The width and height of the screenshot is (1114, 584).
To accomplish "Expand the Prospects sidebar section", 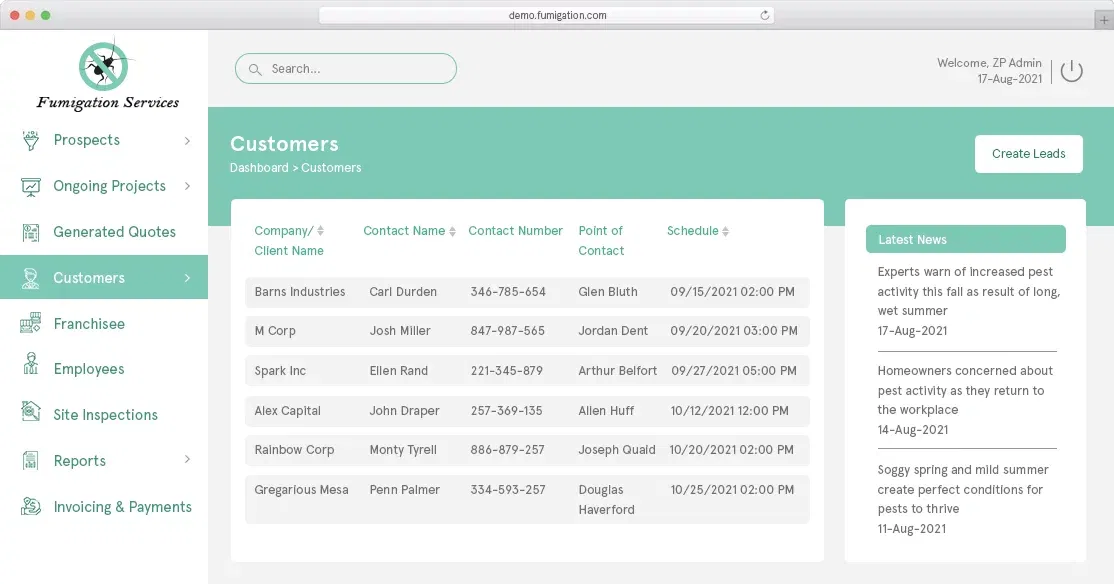I will pos(188,140).
